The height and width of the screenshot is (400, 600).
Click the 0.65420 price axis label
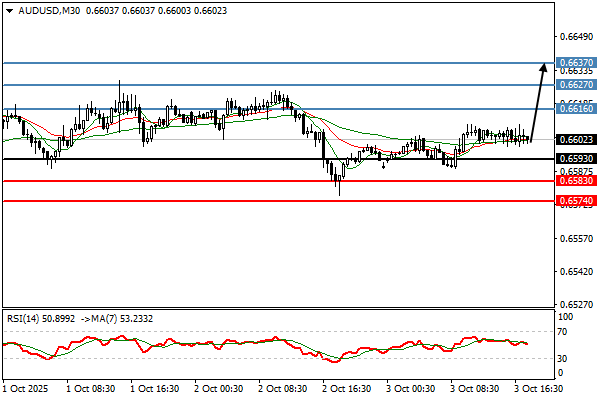(576, 272)
